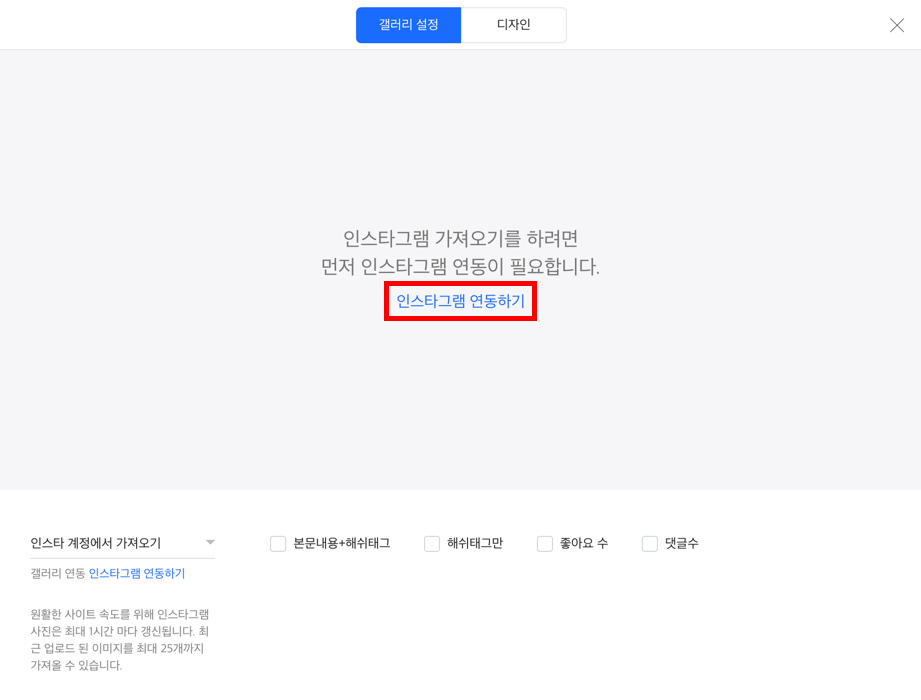Click the center 인스타그램 연동하기 link

pos(460,301)
